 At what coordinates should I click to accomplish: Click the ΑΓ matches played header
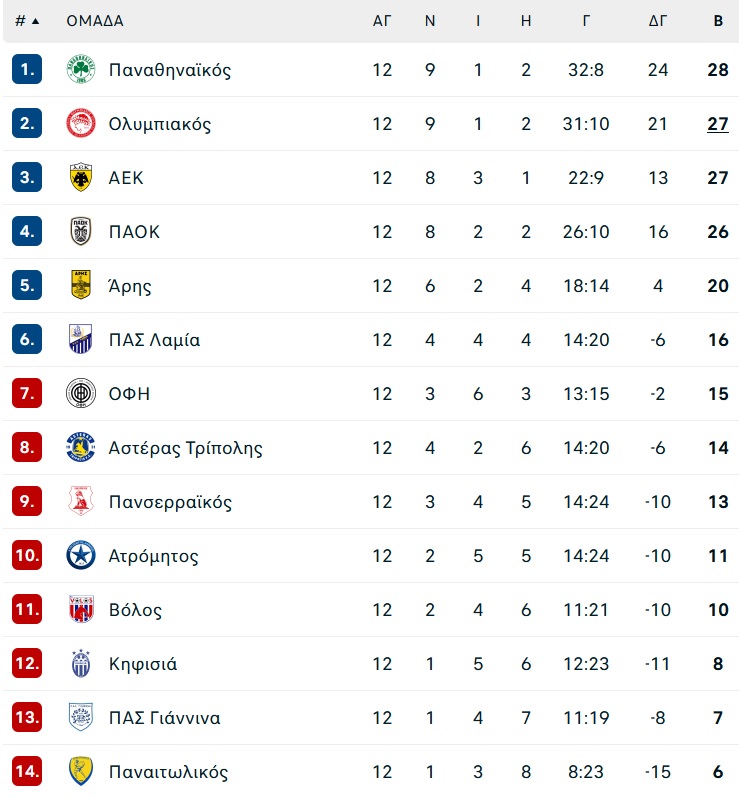tap(382, 21)
